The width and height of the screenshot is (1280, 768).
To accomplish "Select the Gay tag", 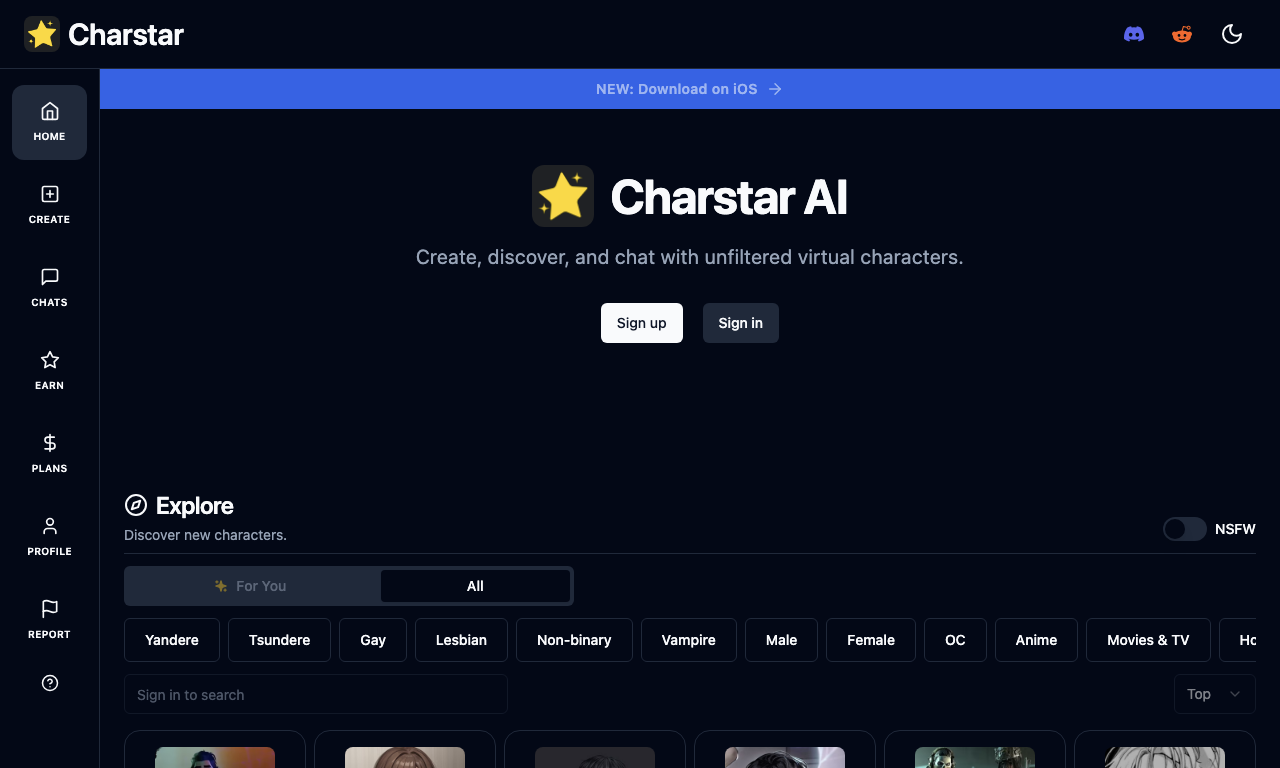I will tap(373, 640).
